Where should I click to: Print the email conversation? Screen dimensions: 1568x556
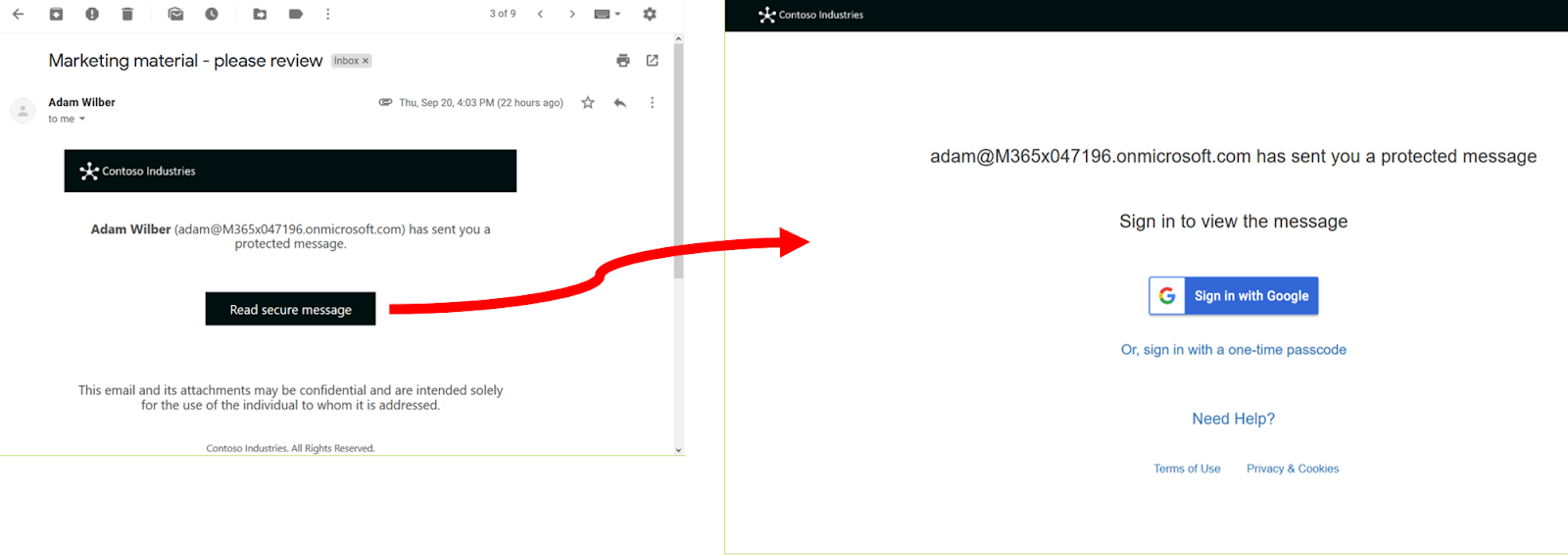tap(623, 61)
